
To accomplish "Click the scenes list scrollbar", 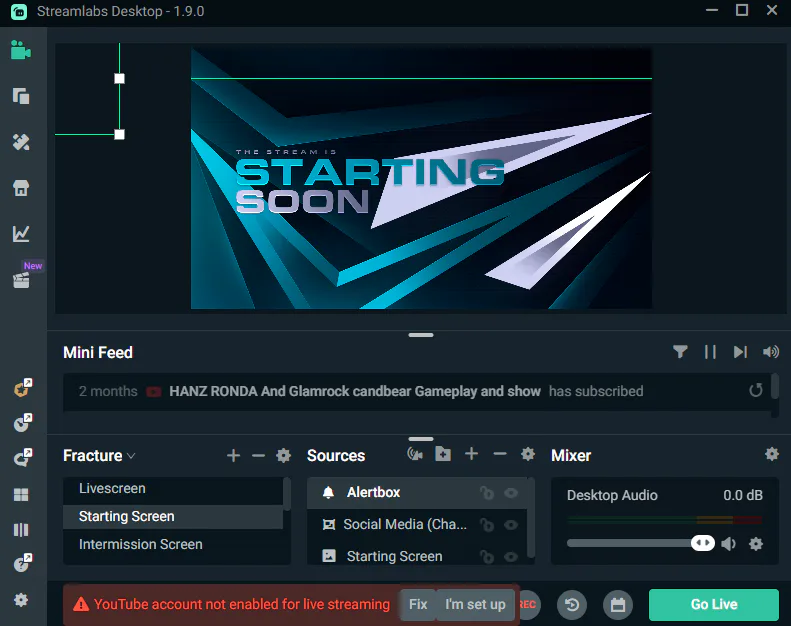I will (x=287, y=493).
